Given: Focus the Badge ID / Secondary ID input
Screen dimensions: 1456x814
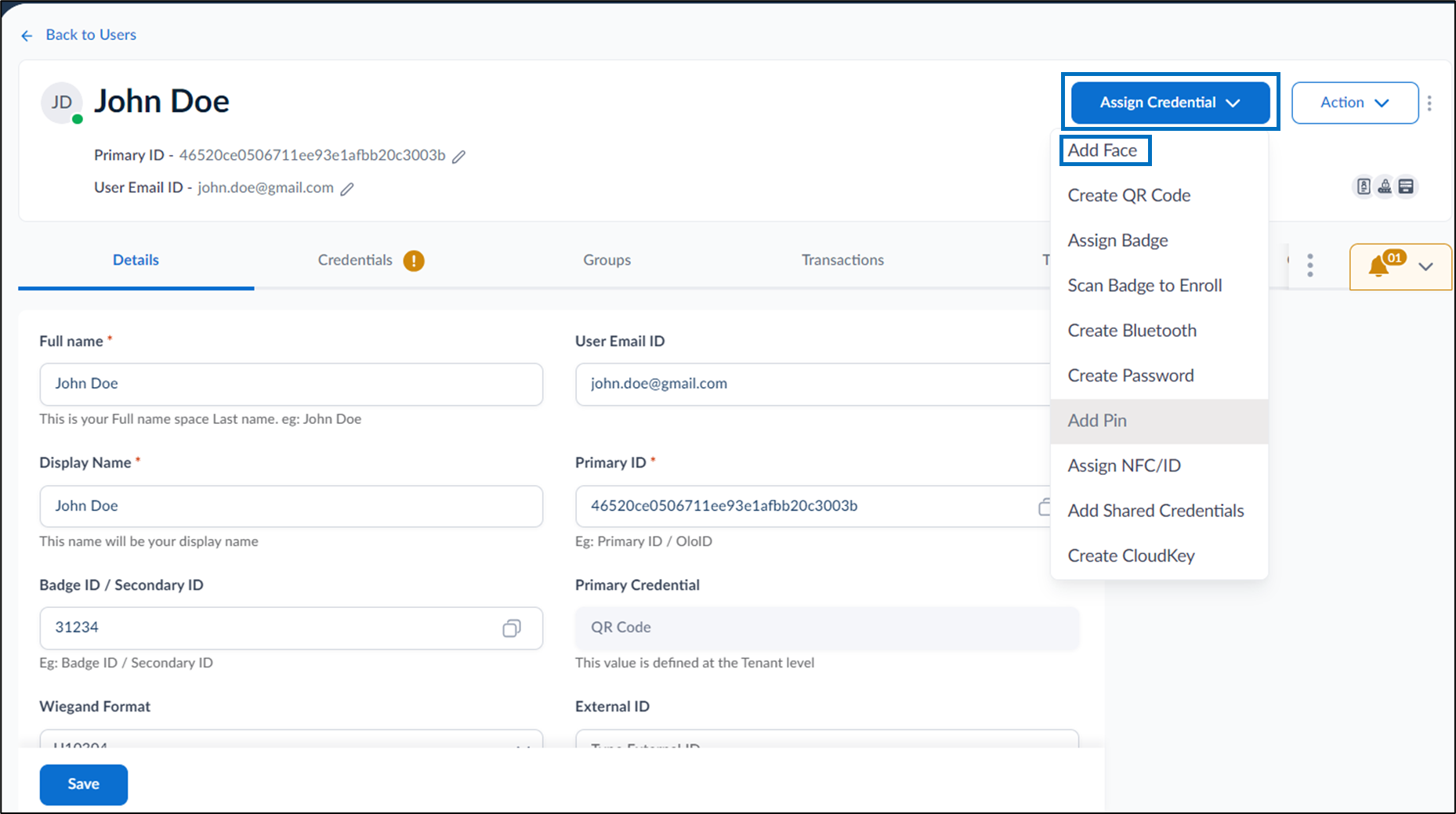Looking at the screenshot, I should point(291,628).
